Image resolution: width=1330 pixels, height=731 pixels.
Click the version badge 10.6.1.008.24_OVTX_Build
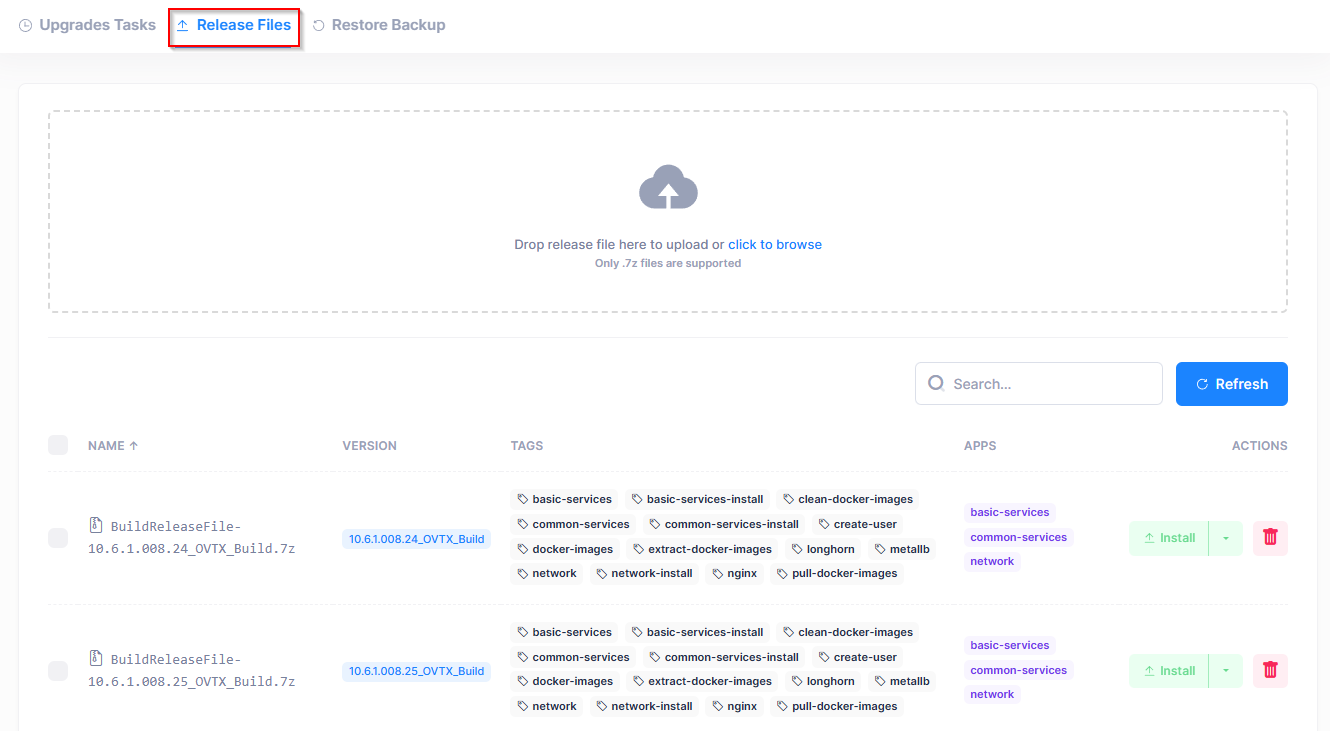click(x=416, y=539)
